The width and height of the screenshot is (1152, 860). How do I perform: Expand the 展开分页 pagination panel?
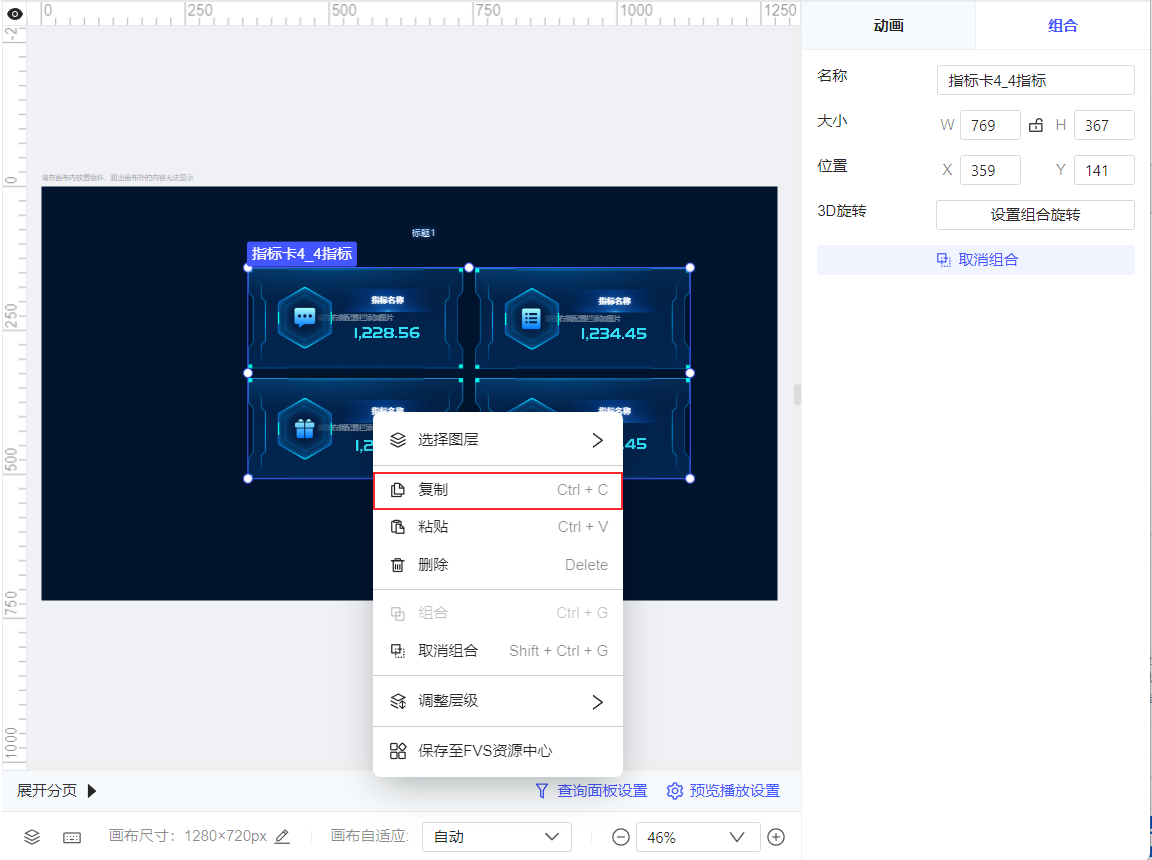coord(57,790)
